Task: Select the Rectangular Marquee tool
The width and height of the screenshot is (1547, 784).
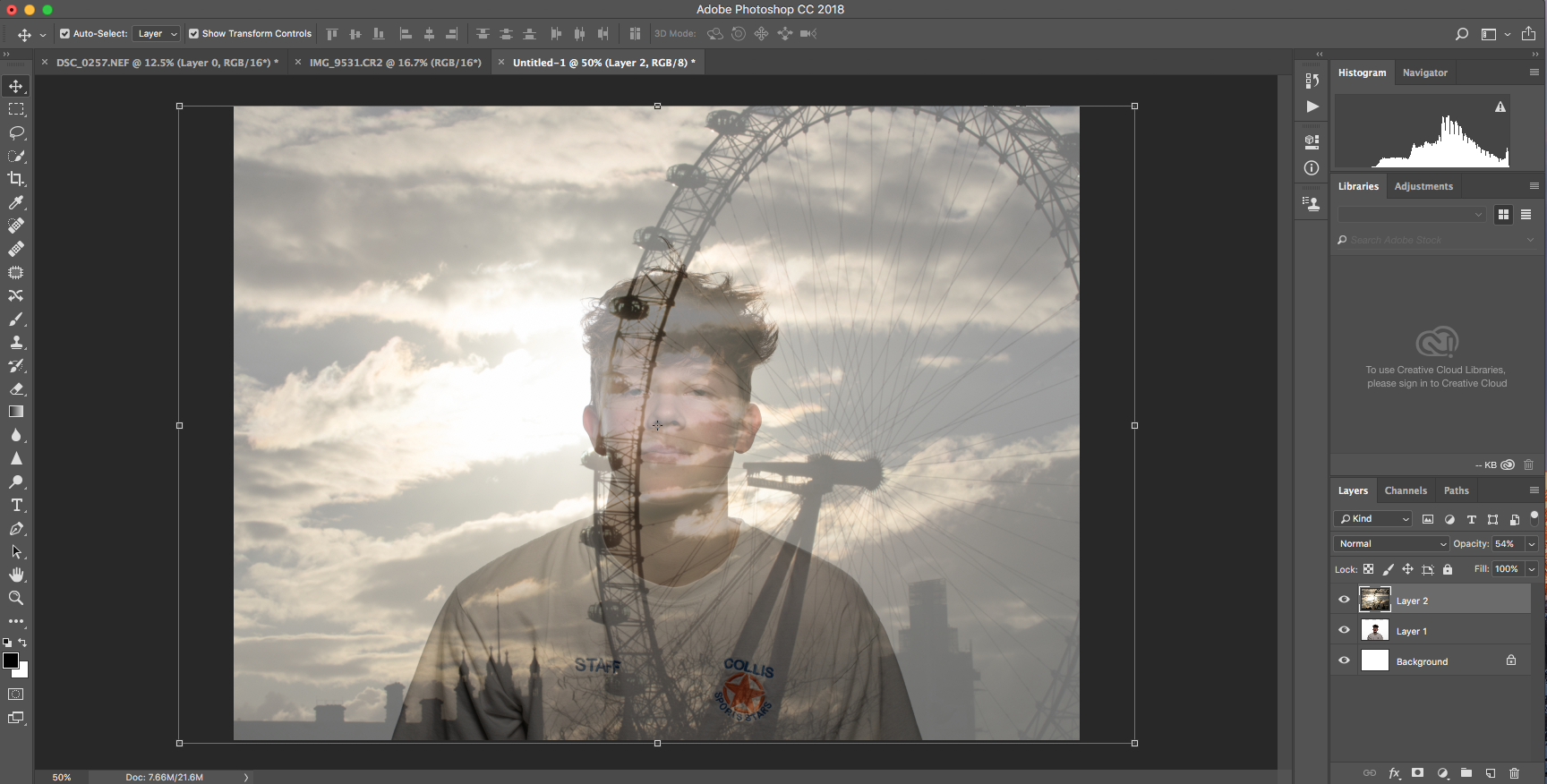Action: (16, 109)
